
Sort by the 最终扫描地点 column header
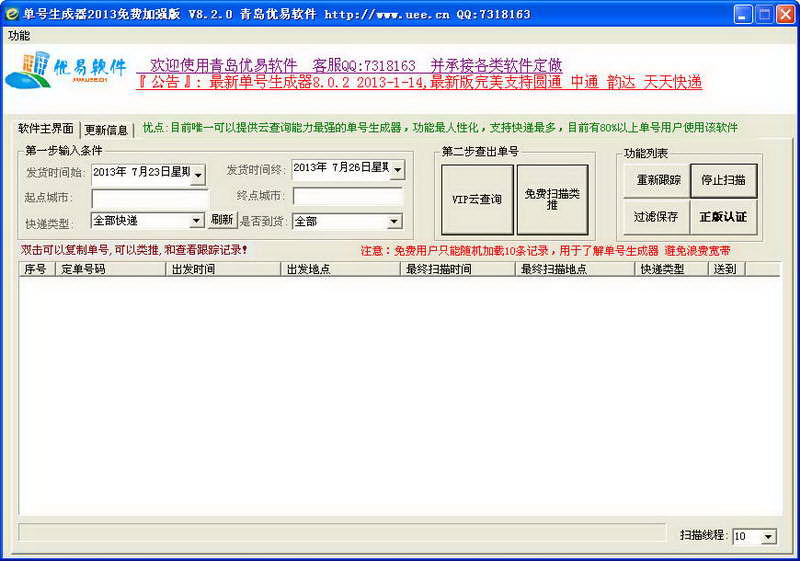click(575, 269)
